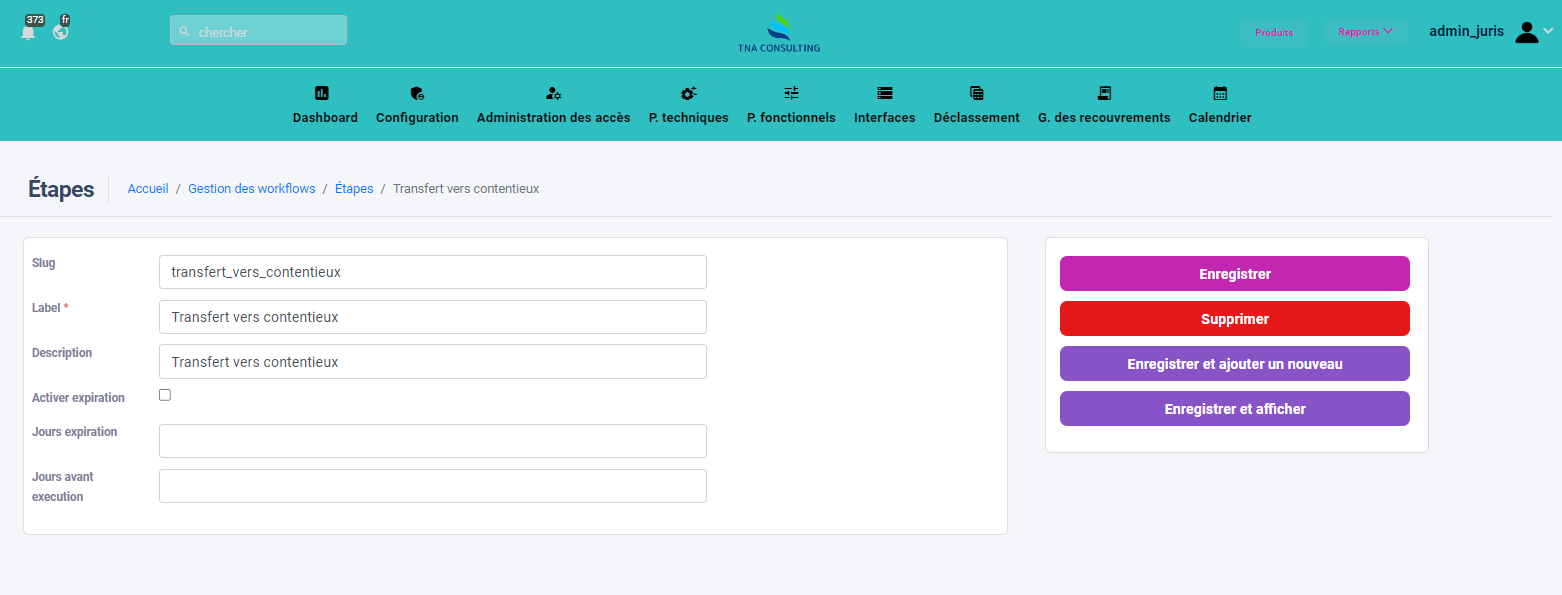Click the P. techniques gears icon
The width and height of the screenshot is (1562, 595).
[x=688, y=93]
